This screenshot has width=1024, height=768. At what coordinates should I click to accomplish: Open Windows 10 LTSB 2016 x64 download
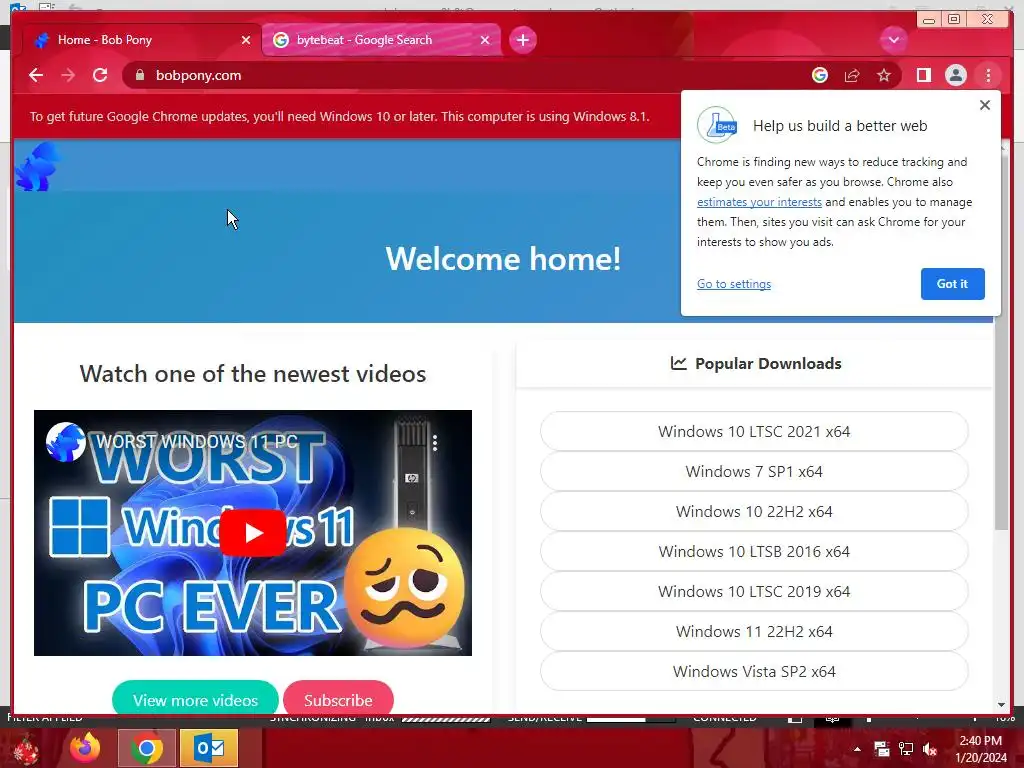pyautogui.click(x=754, y=551)
